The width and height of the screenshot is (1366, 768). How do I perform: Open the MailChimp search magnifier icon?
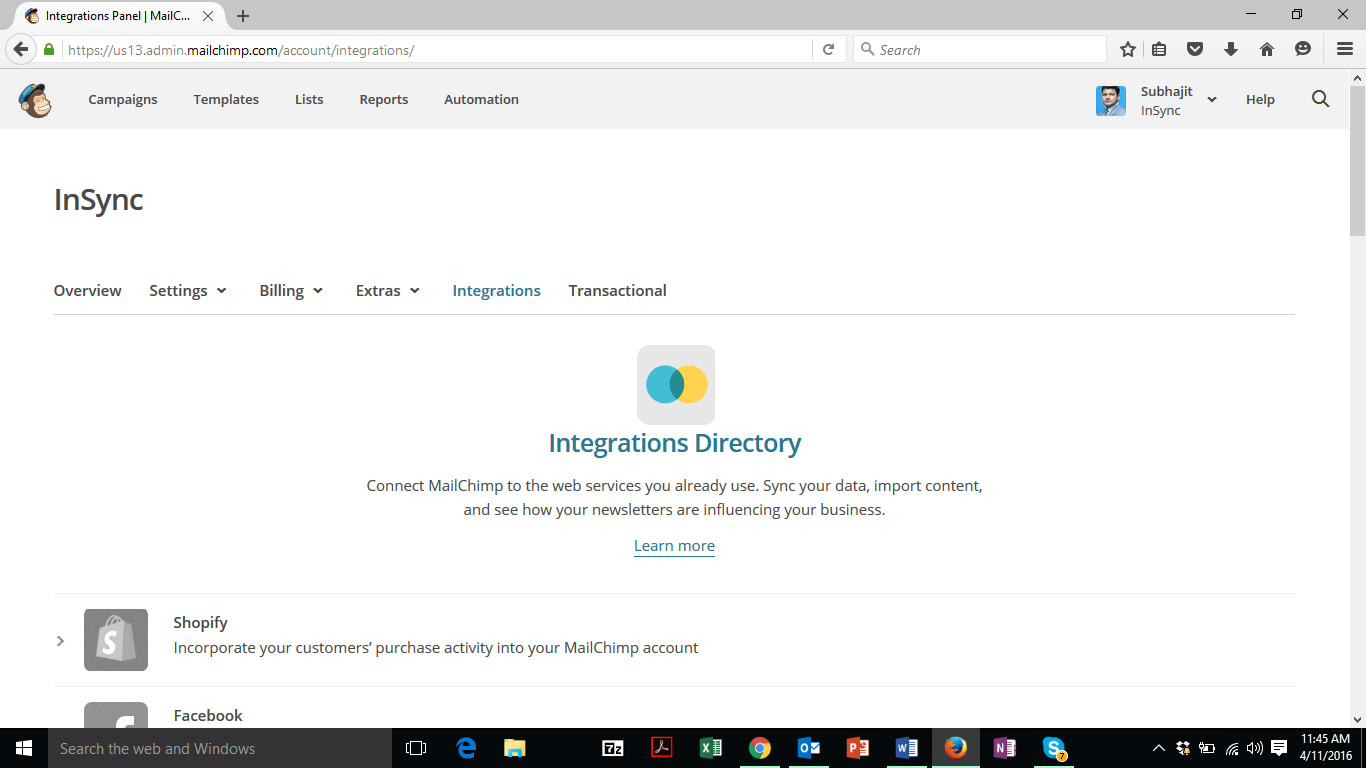1320,99
